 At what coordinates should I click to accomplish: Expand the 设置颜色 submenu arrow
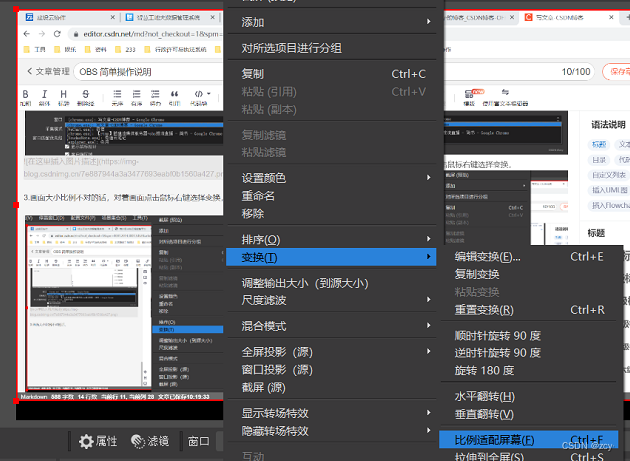tap(429, 177)
